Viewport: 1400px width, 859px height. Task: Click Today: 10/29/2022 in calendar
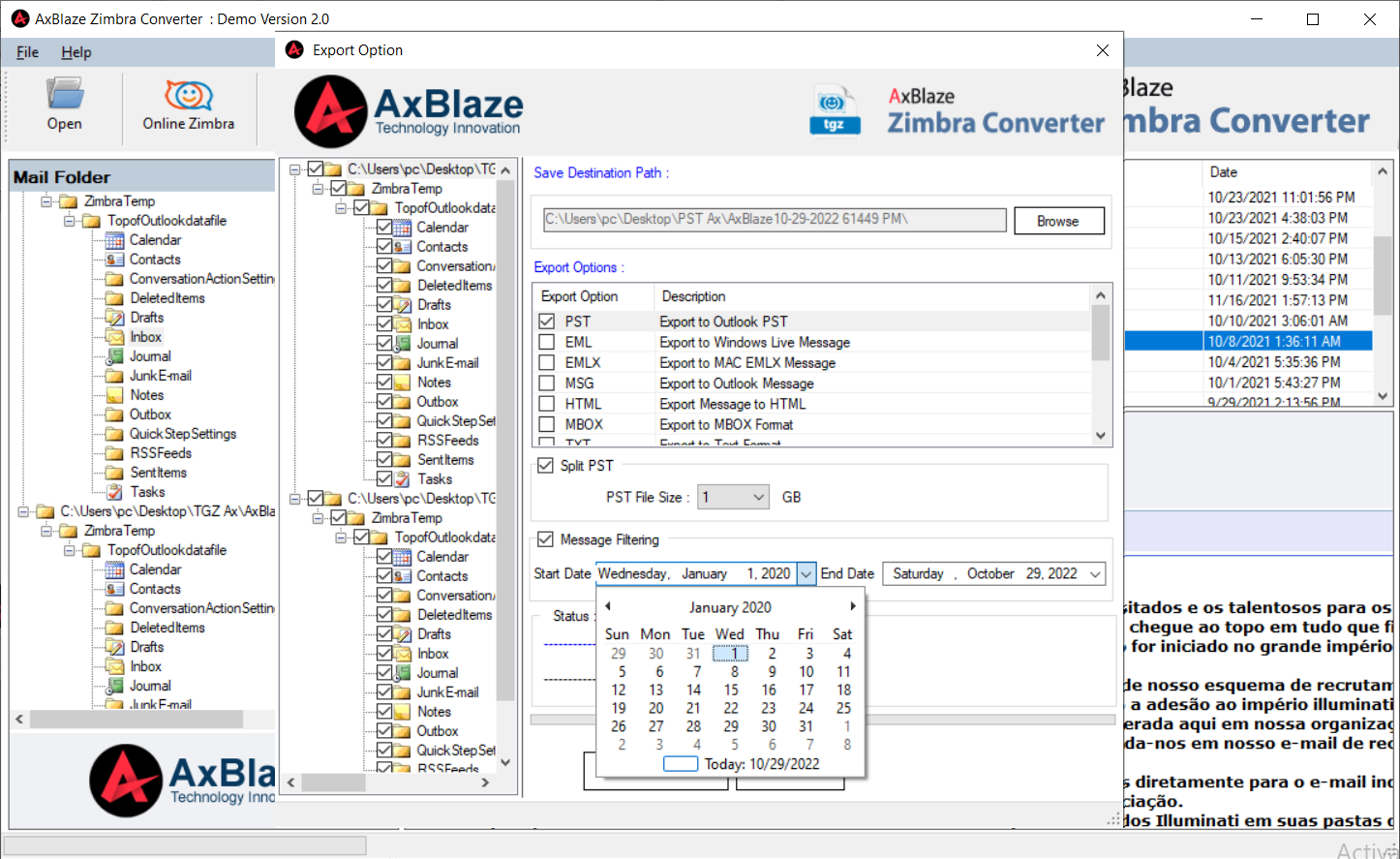click(x=761, y=764)
